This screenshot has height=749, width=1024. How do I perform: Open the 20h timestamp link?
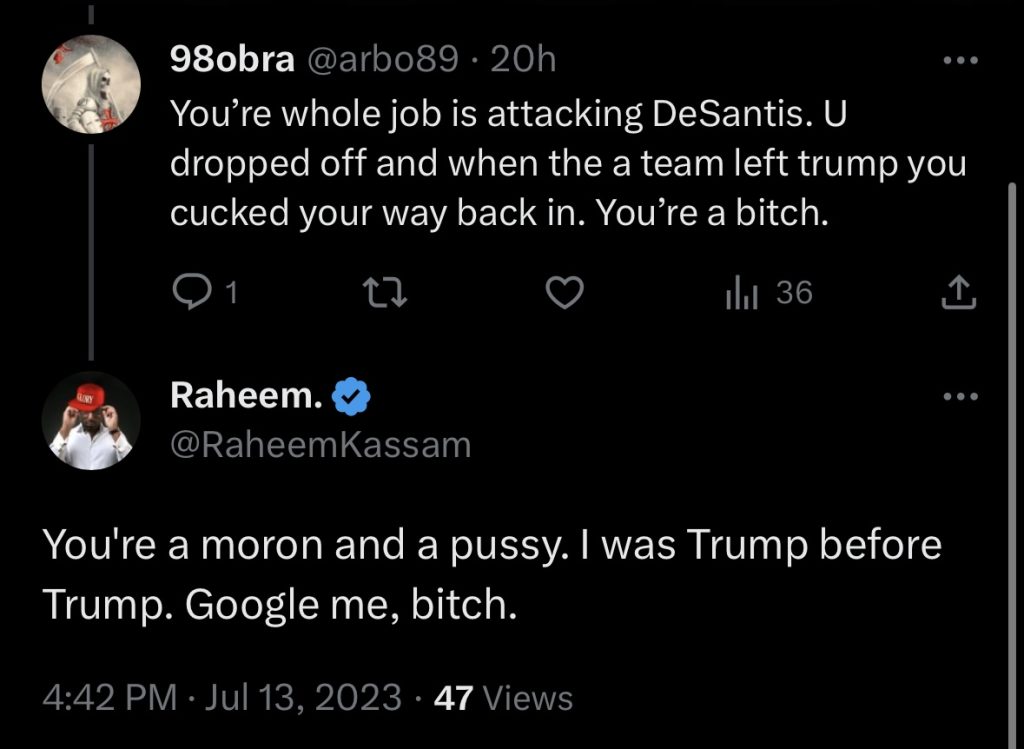(x=524, y=60)
